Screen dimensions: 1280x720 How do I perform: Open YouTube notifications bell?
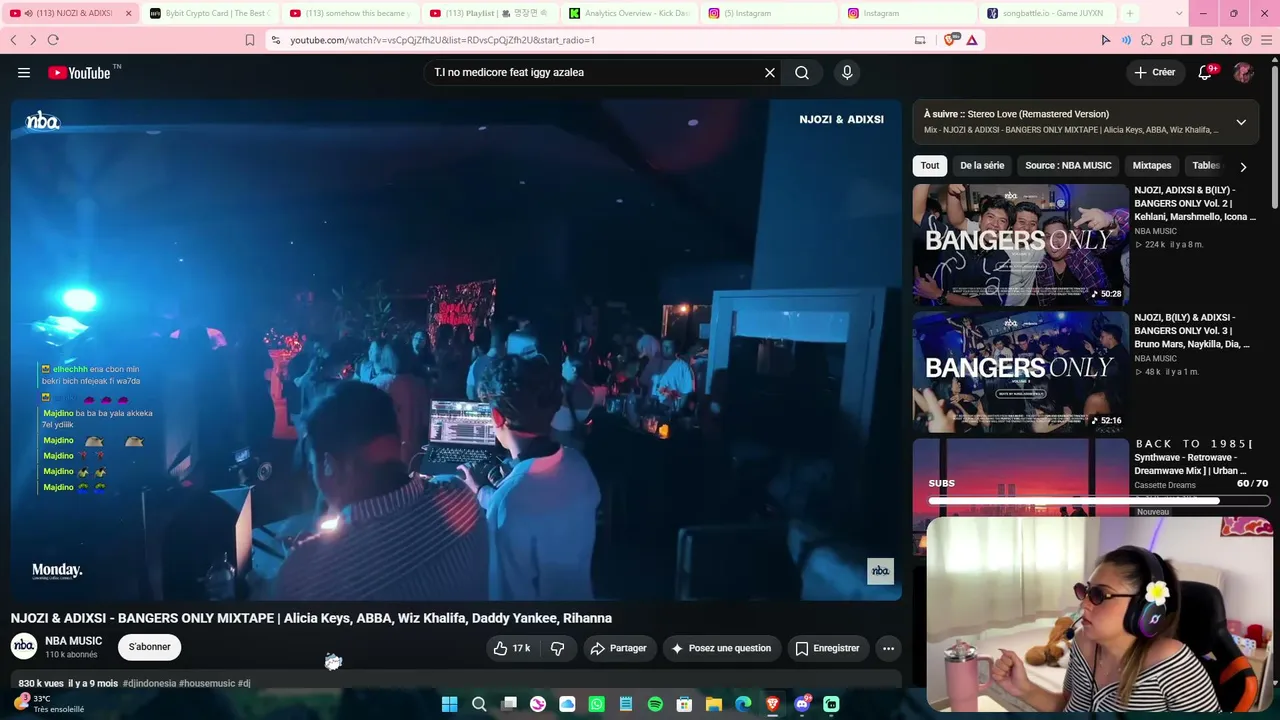[1205, 73]
